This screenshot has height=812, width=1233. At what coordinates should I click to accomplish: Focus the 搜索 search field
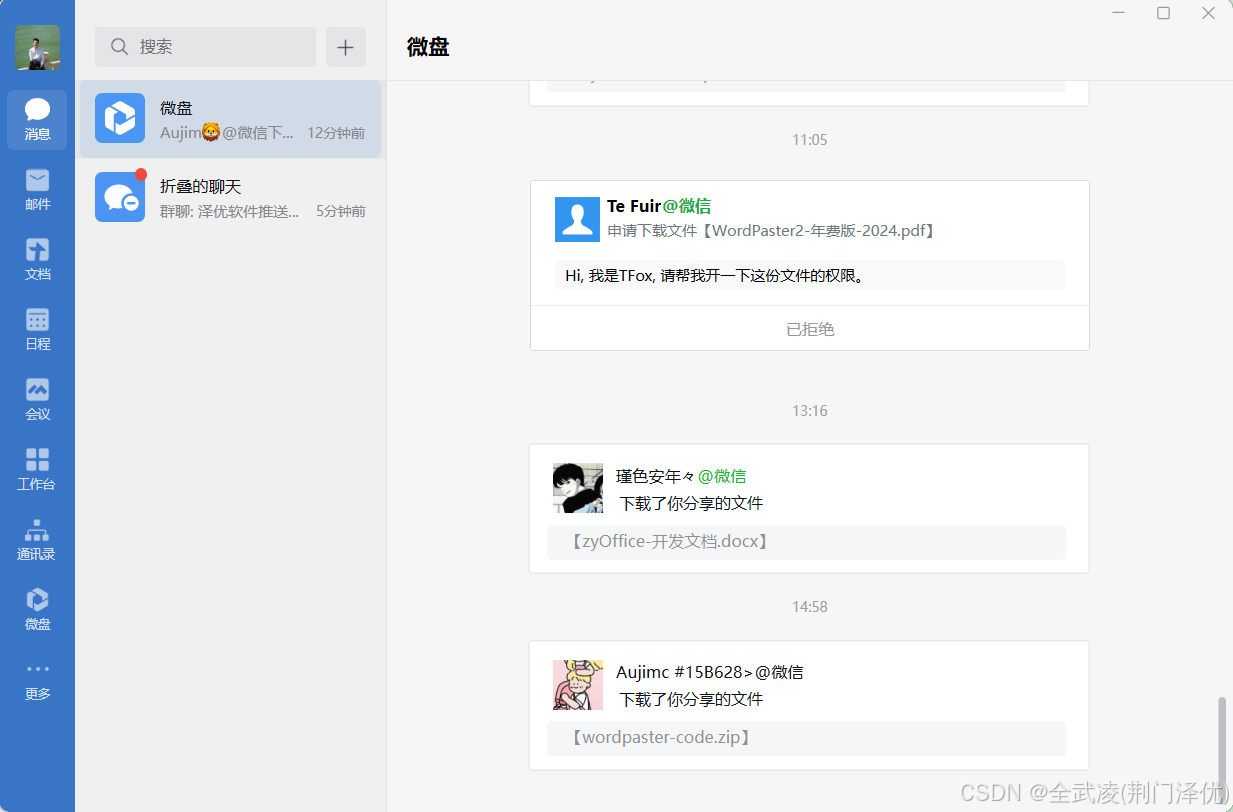205,47
